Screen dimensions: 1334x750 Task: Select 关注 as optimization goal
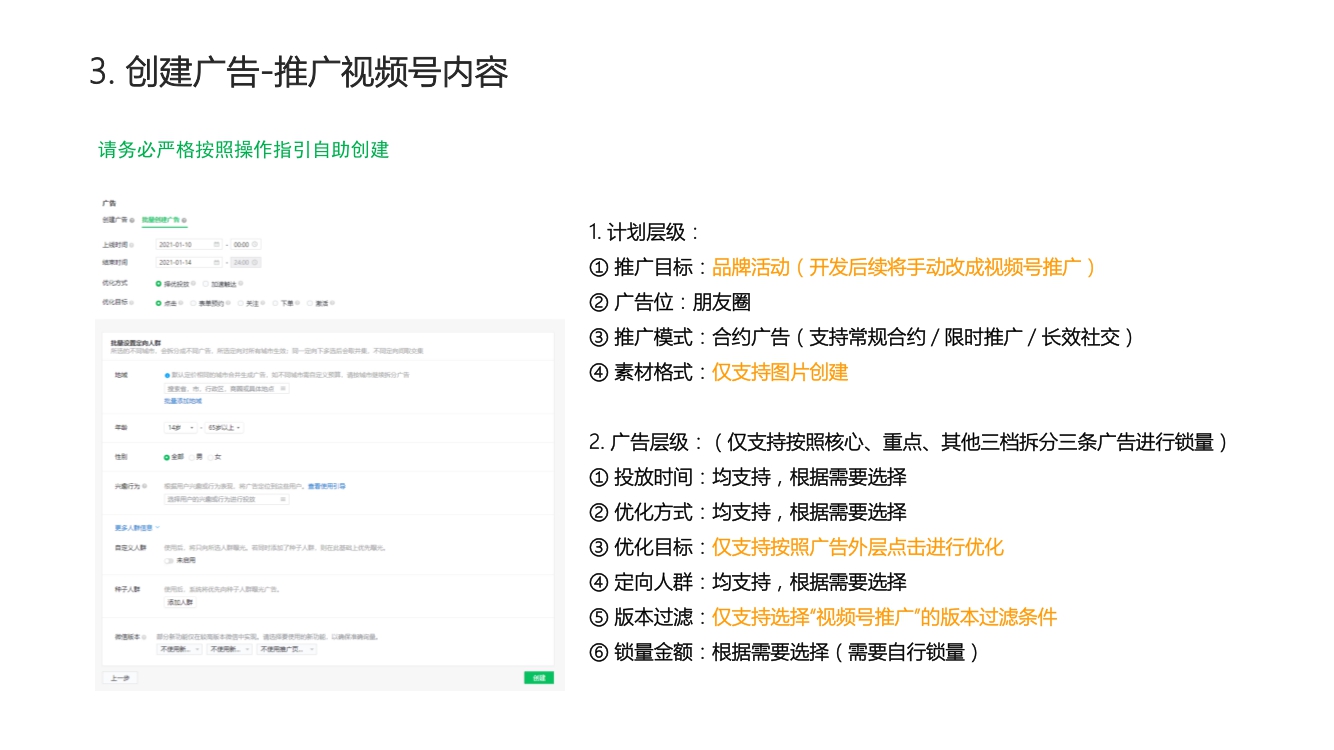(x=242, y=302)
